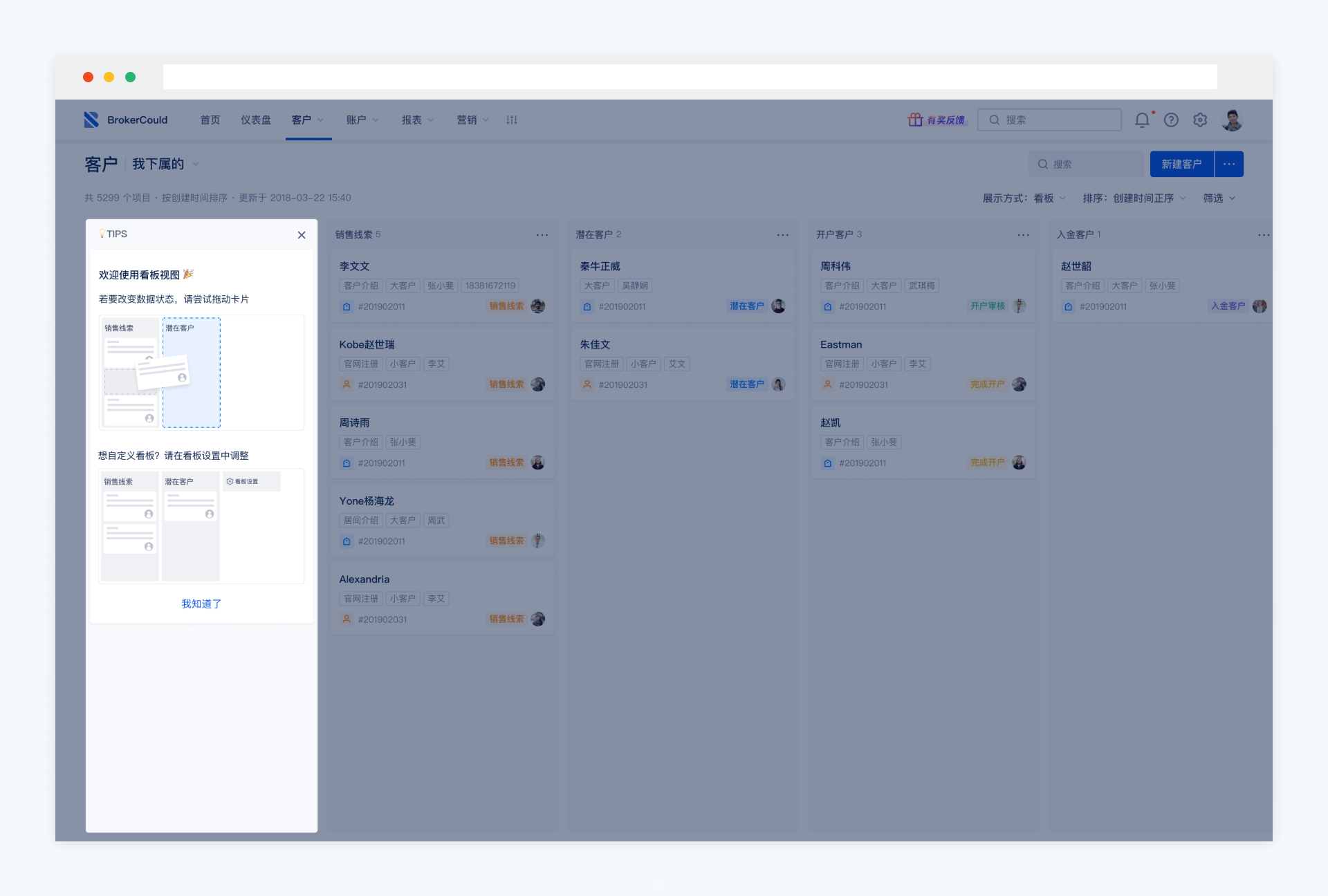The width and height of the screenshot is (1328, 896).
Task: Click the company icon on 李文文 card
Action: coord(347,306)
